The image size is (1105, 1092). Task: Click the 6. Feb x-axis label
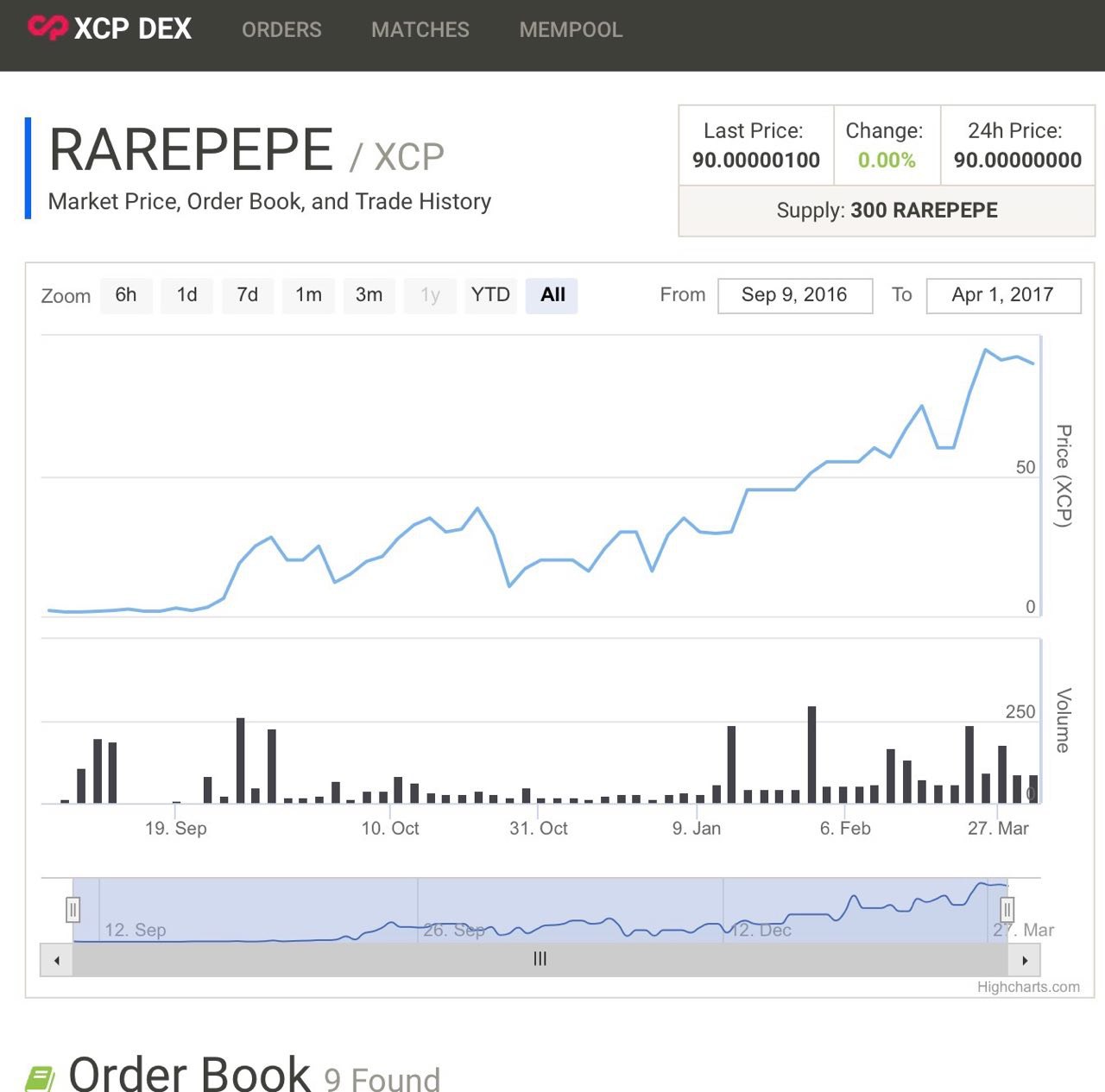click(845, 829)
